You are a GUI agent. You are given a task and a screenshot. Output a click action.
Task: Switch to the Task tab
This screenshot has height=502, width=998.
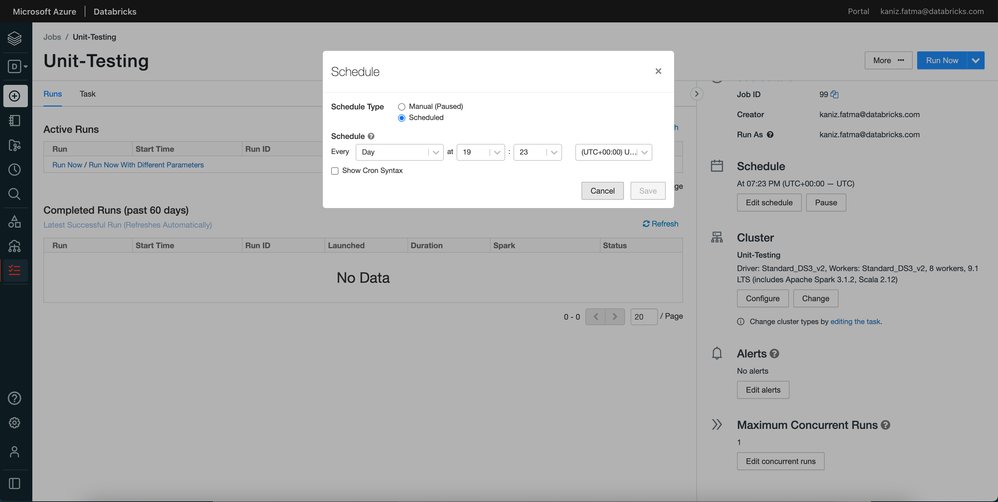pyautogui.click(x=88, y=94)
